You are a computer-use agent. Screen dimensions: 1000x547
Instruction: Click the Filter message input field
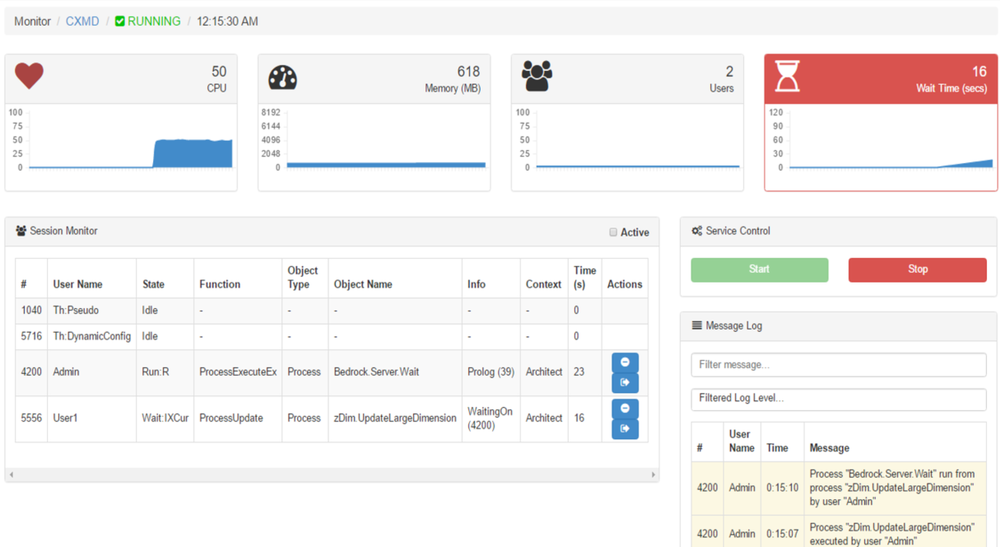(x=838, y=365)
